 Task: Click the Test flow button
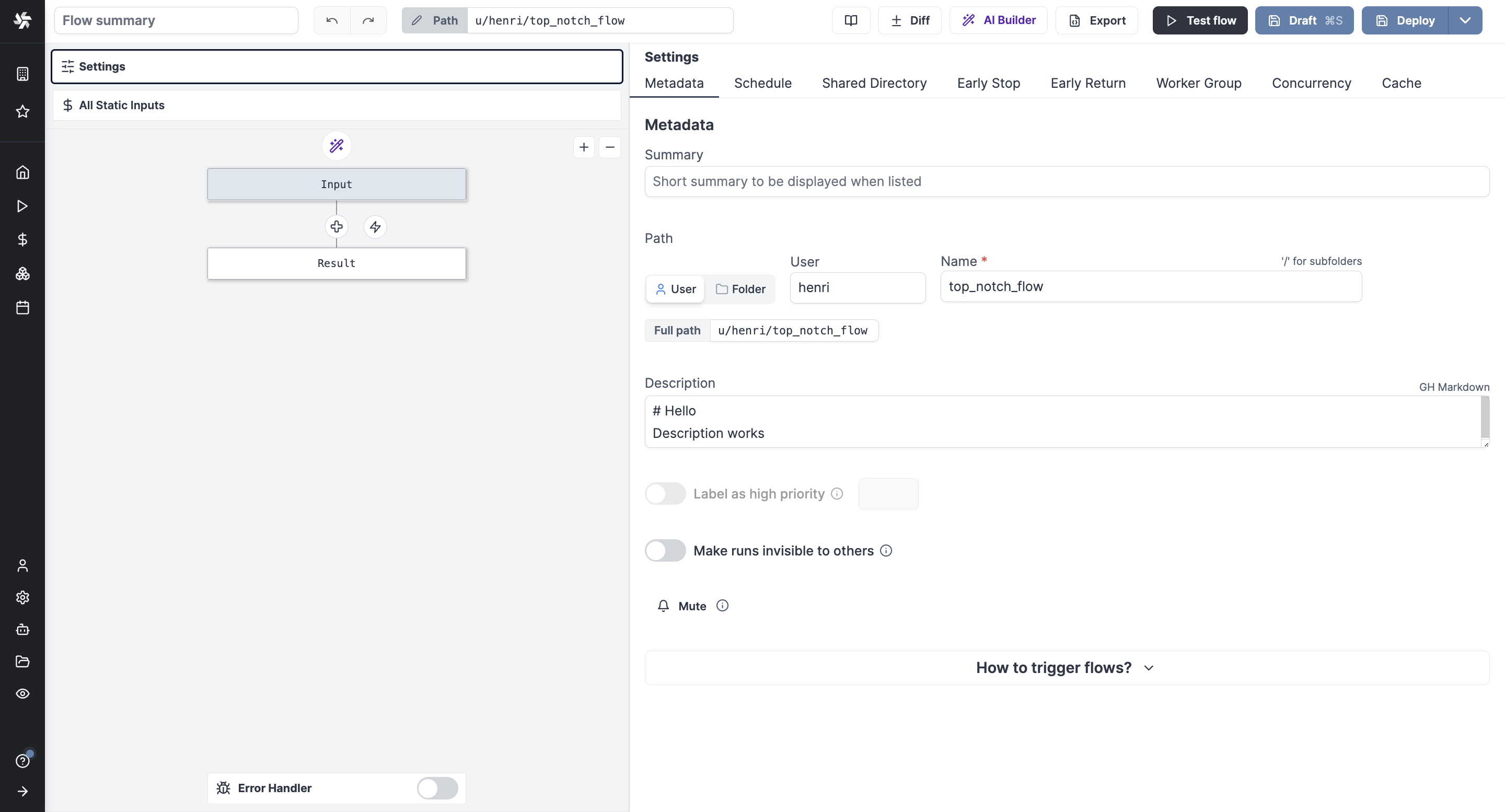coord(1200,20)
